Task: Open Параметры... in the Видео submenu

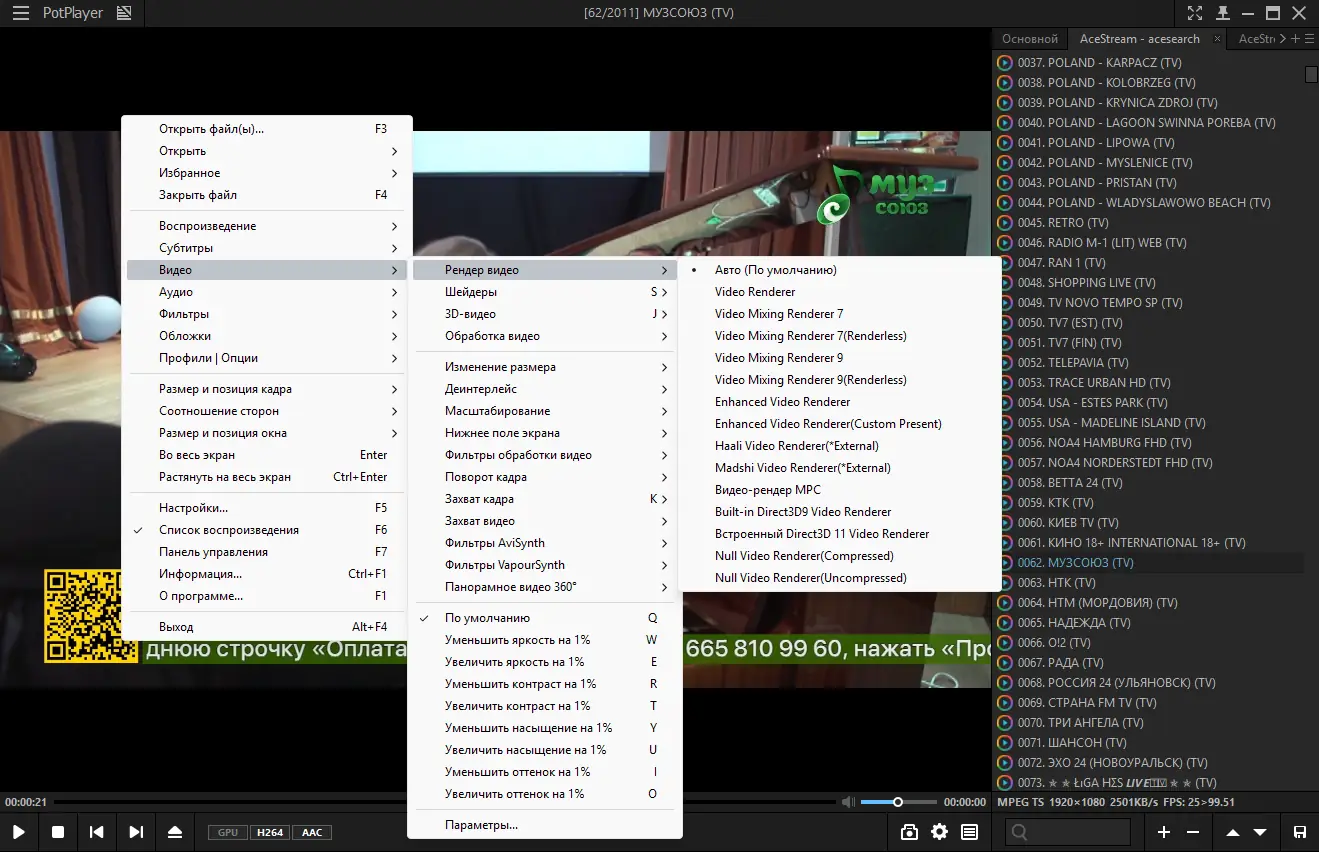Action: pos(545,825)
